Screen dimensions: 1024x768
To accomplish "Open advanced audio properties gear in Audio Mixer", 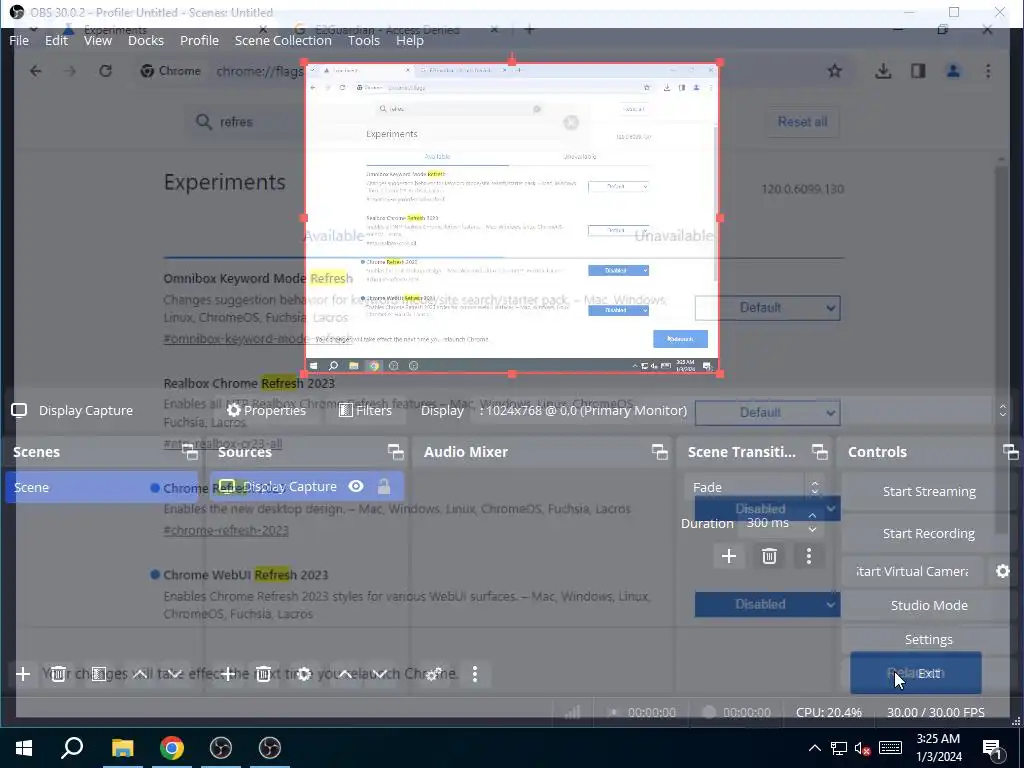I will (x=434, y=674).
